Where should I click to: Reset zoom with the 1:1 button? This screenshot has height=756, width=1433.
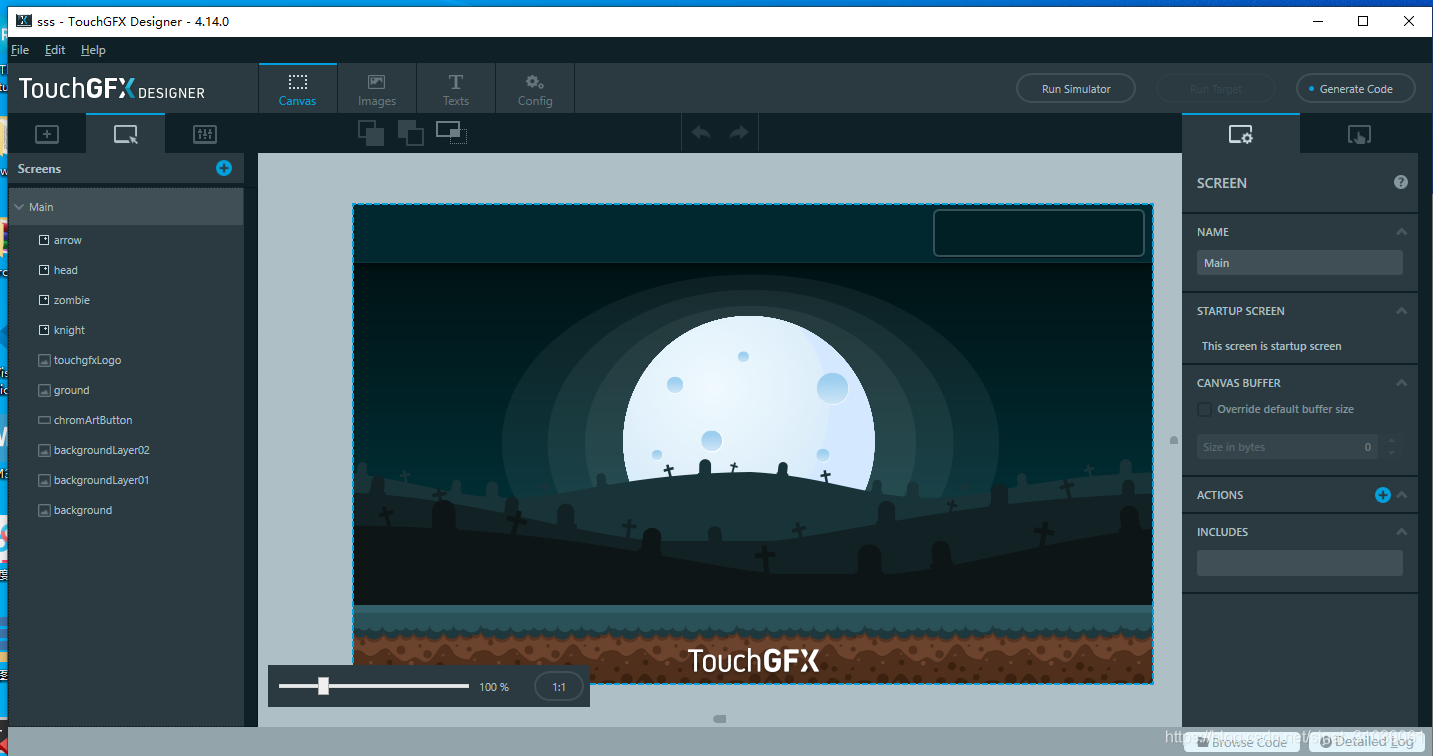(559, 687)
